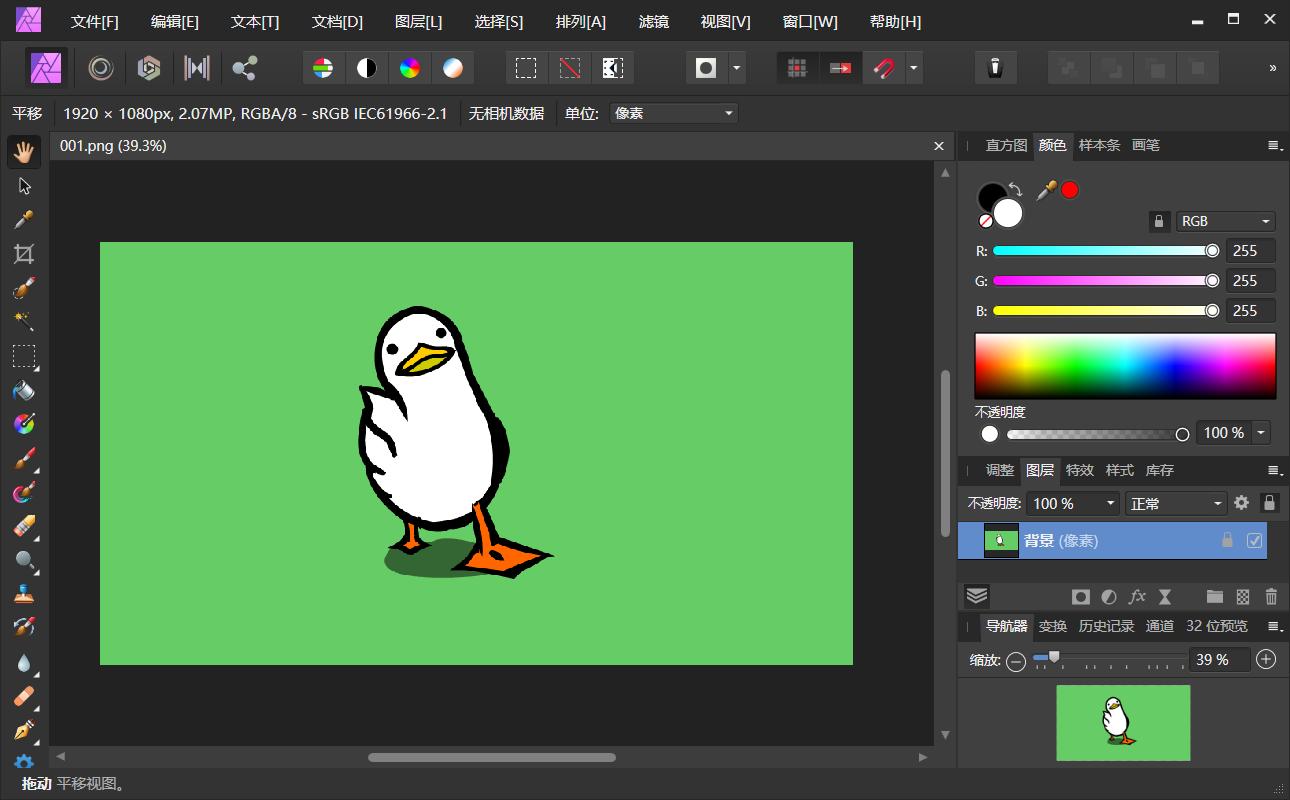Click the Deselect marquee icon

point(569,68)
